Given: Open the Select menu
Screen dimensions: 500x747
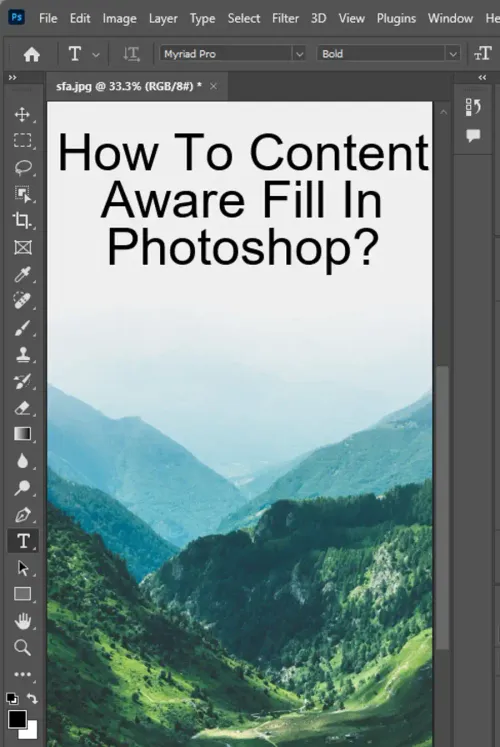Looking at the screenshot, I should [244, 19].
